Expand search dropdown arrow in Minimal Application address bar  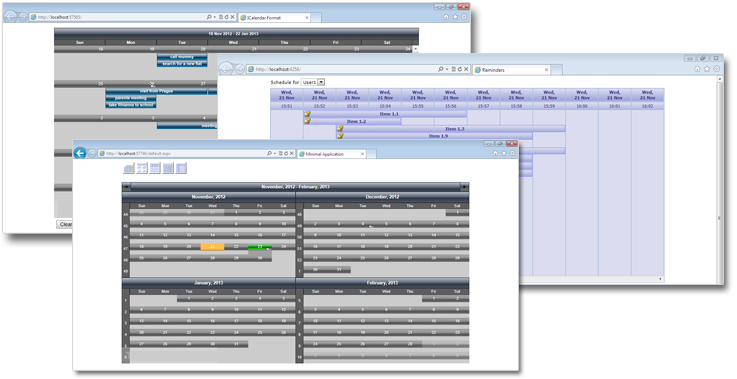[x=274, y=154]
